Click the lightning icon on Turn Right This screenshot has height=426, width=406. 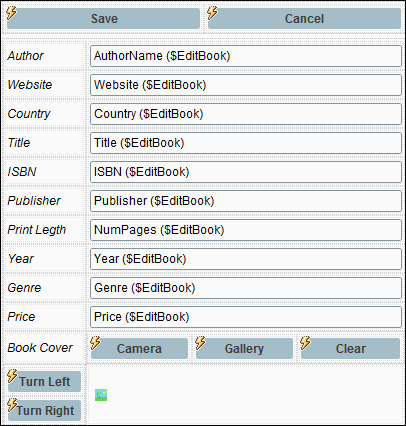(12, 405)
